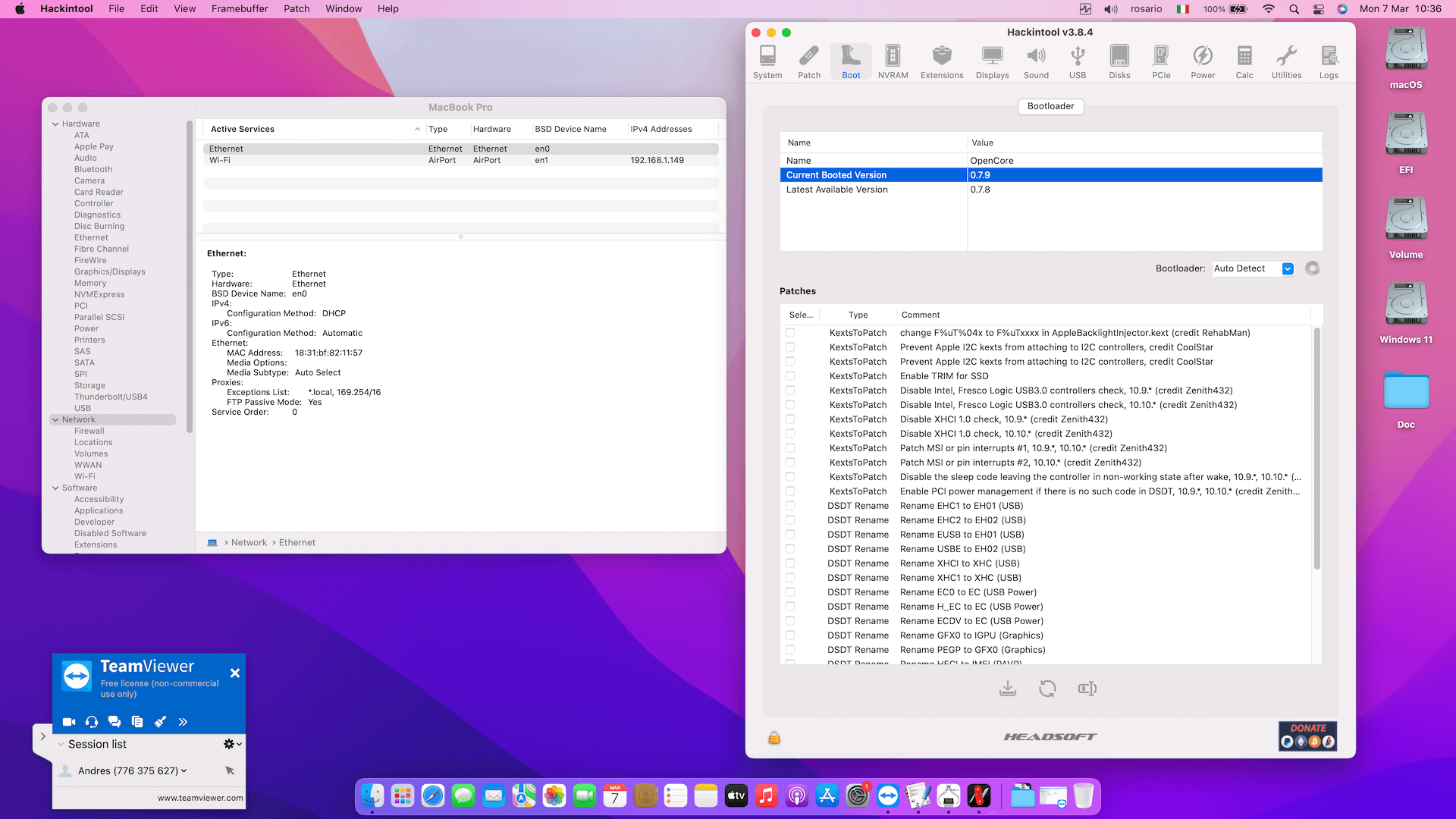Open the Patch menu in menu bar
Image resolution: width=1456 pixels, height=819 pixels.
tap(297, 9)
